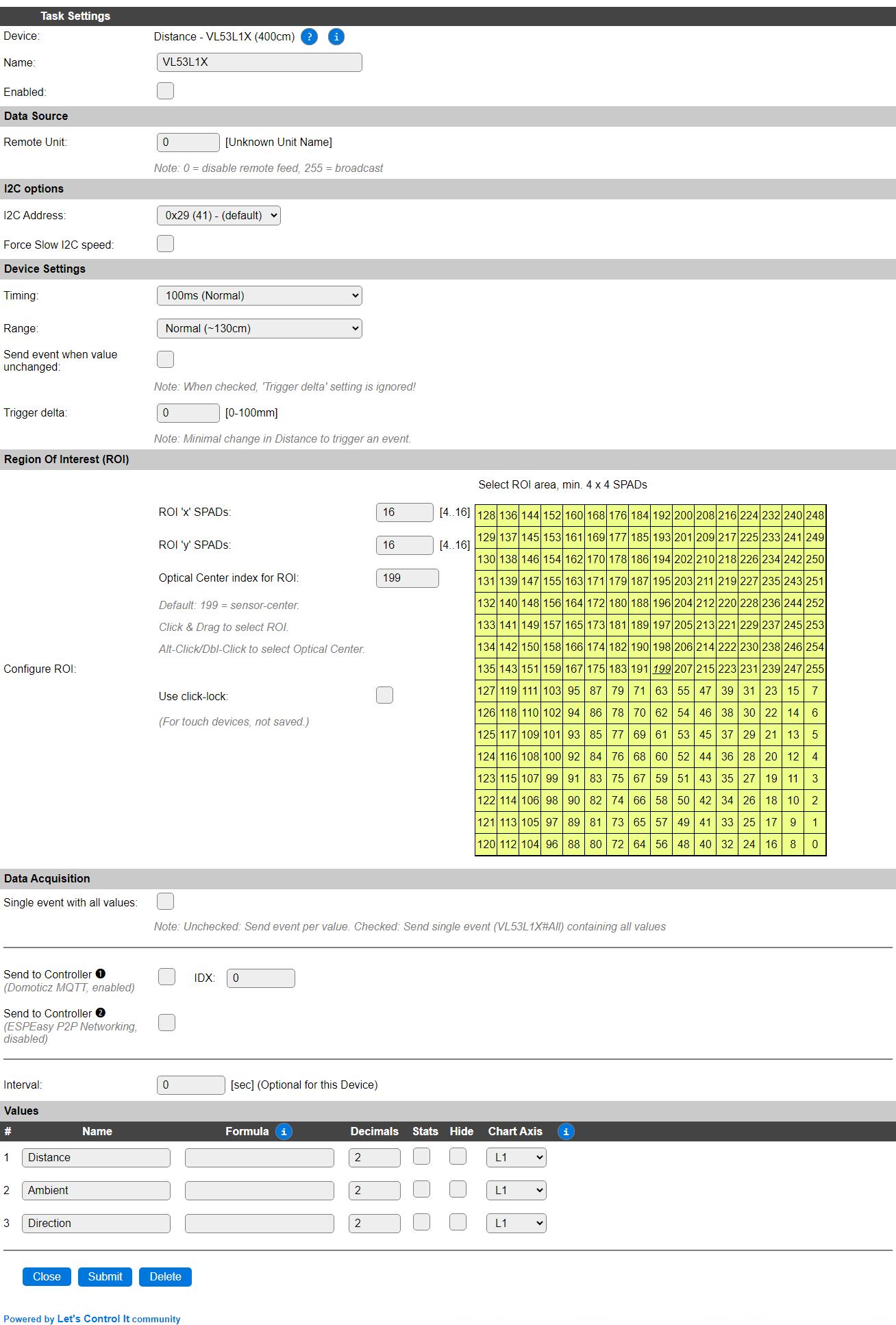The width and height of the screenshot is (896, 1325).
Task: Enable Force Slow I2C speed
Action: click(x=165, y=244)
